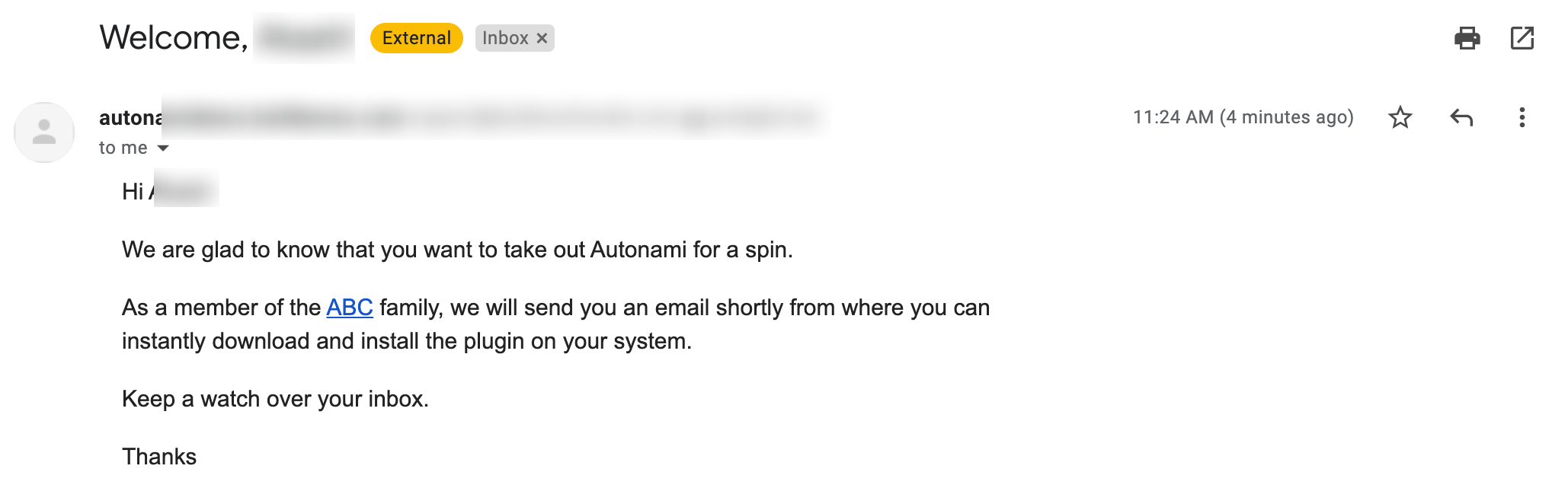Expand recipient details arrow beside 'to me'
The width and height of the screenshot is (1568, 504).
[163, 148]
